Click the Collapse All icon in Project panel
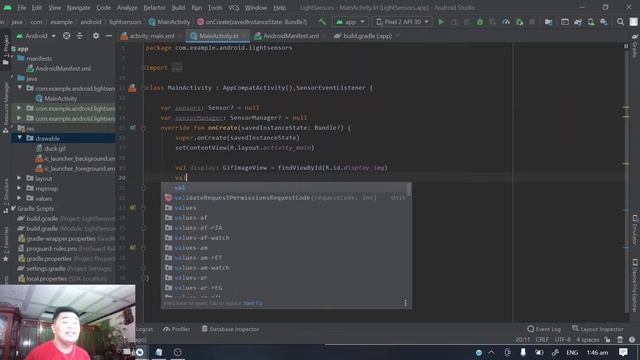The height and width of the screenshot is (360, 640). (x=80, y=36)
